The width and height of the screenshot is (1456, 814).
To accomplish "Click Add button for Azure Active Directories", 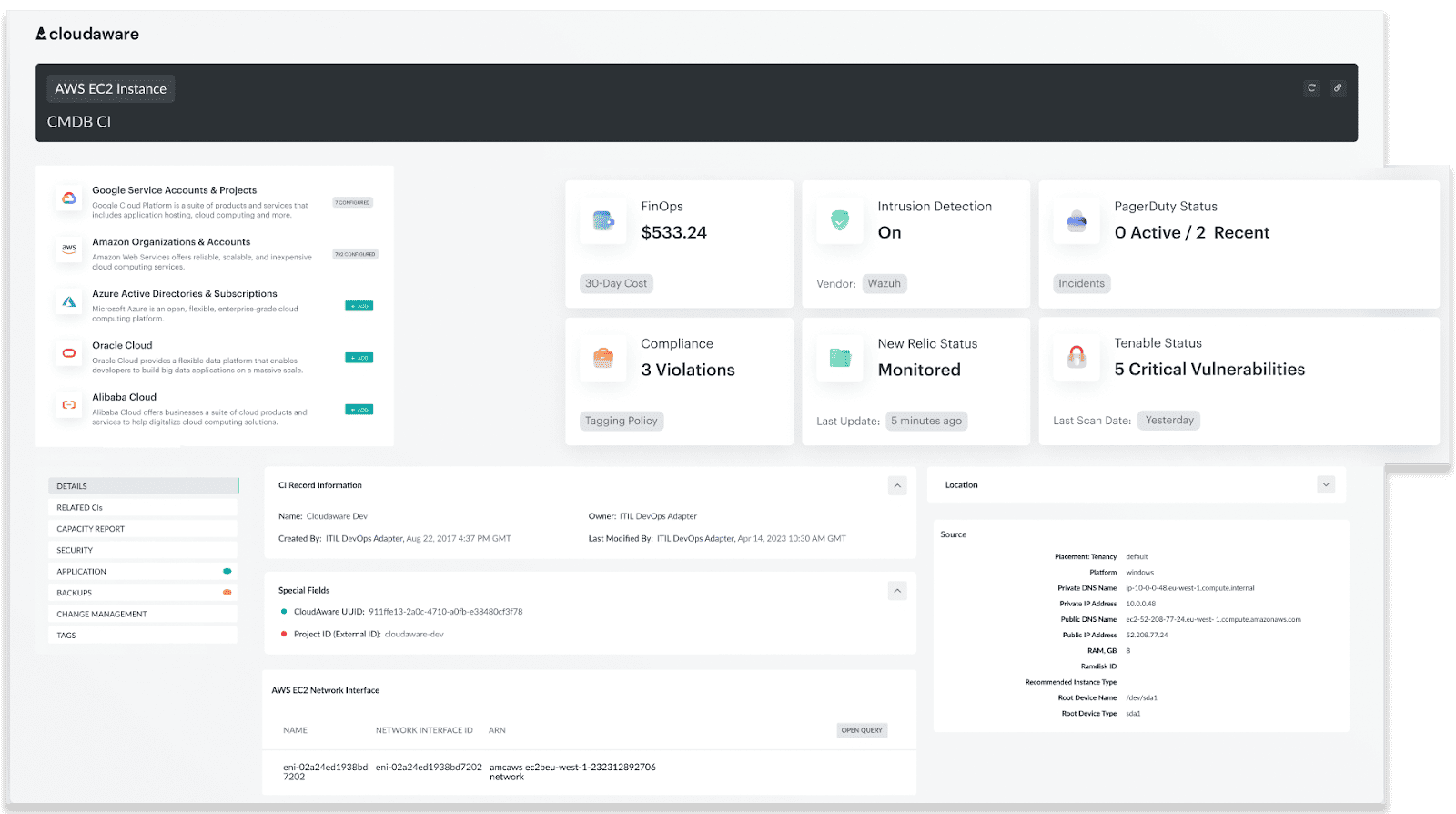I will pos(359,306).
